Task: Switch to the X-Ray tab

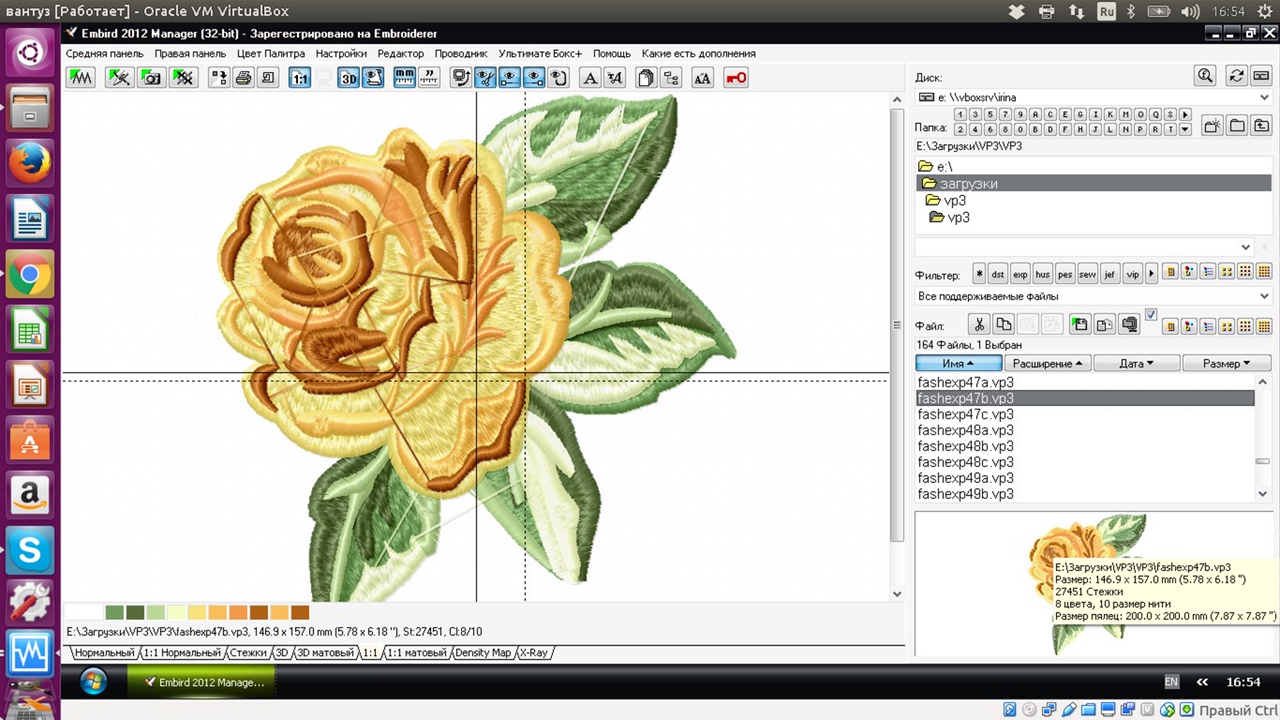Action: [535, 652]
